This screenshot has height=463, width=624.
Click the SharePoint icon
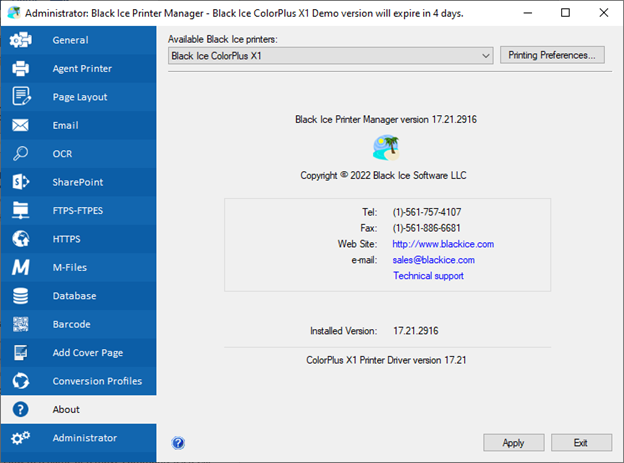[21, 182]
